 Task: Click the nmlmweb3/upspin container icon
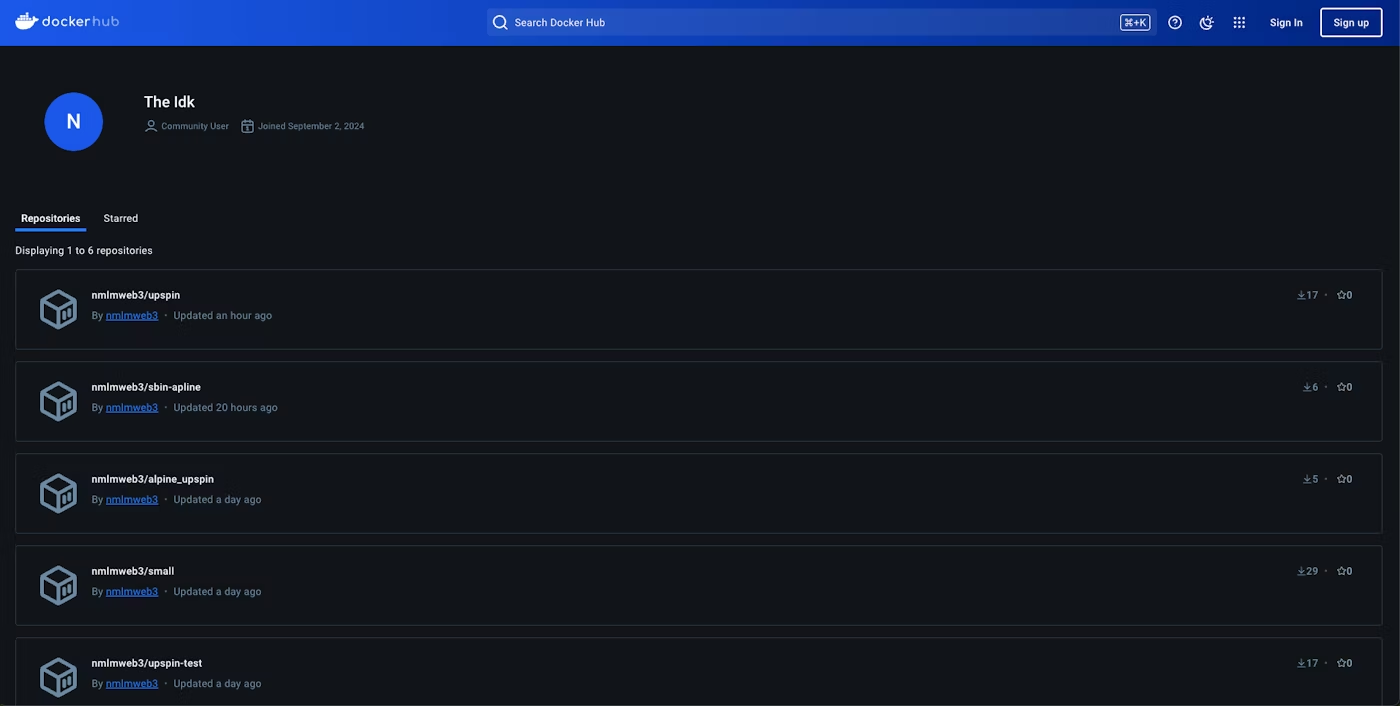58,309
